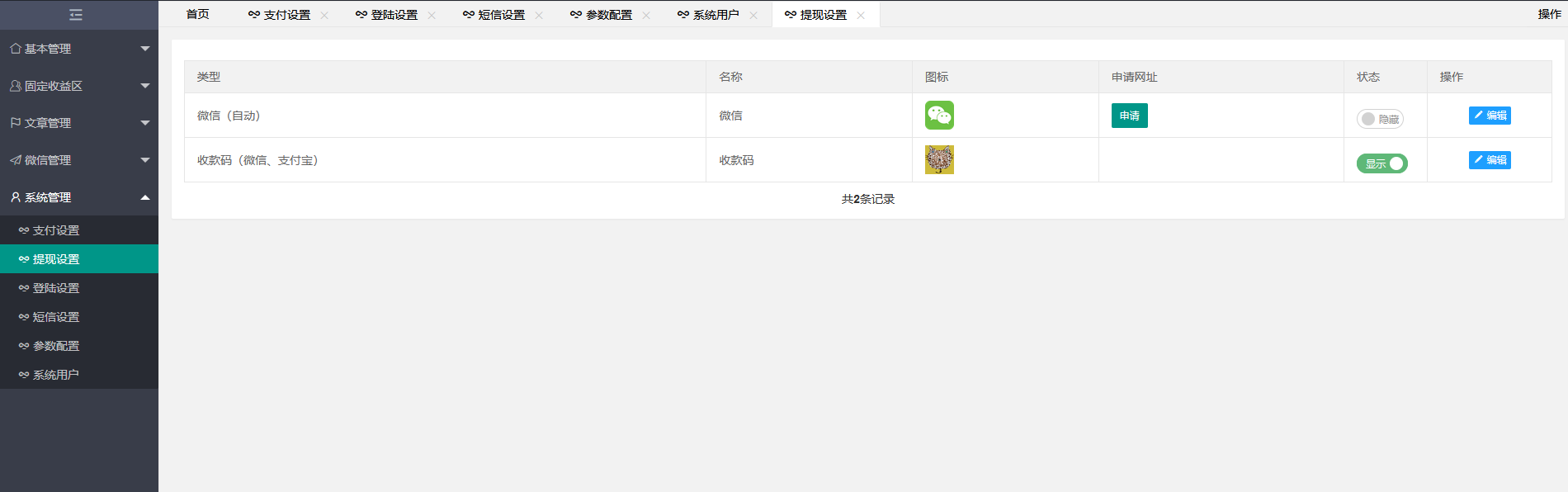Click the 申请 button for 微信
Image resolution: width=1568 pixels, height=492 pixels.
pyautogui.click(x=1129, y=116)
